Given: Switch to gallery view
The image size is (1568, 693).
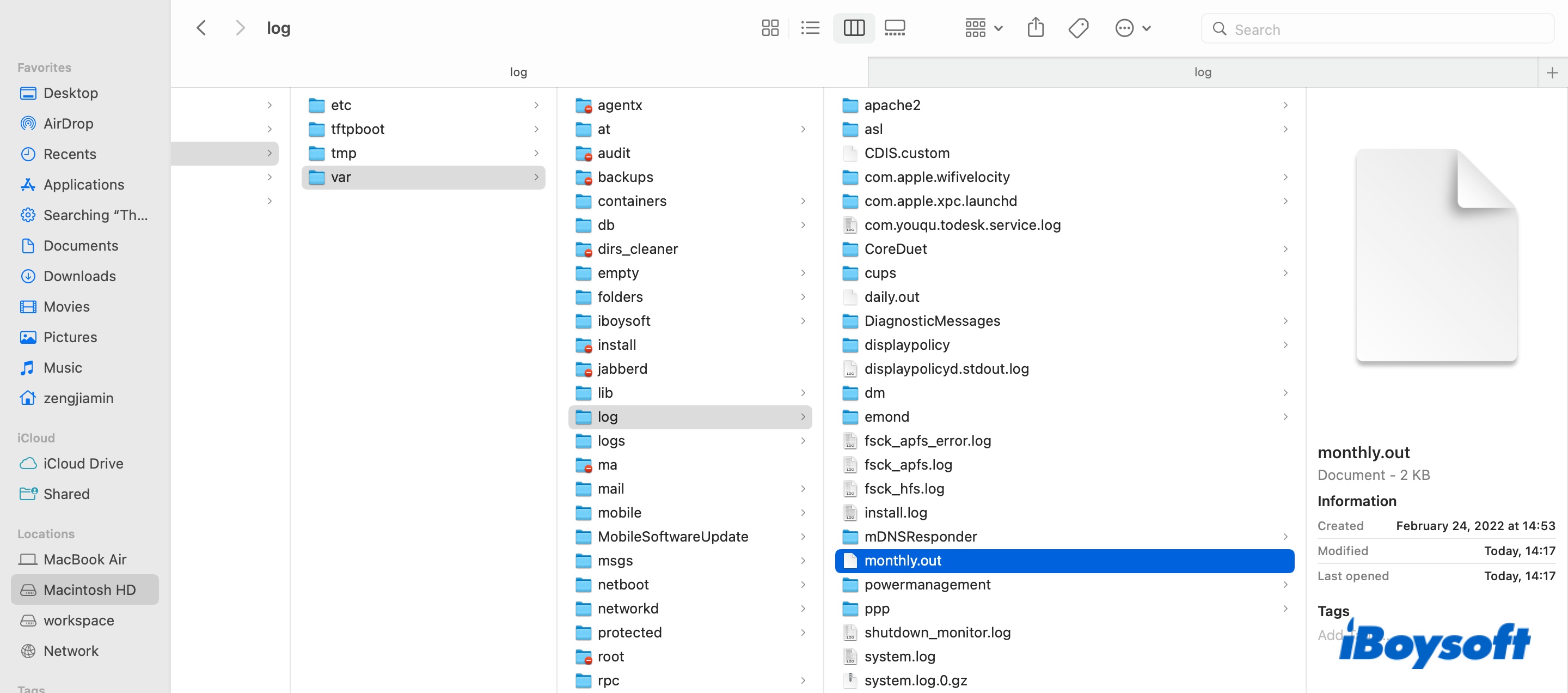Looking at the screenshot, I should pos(894,28).
